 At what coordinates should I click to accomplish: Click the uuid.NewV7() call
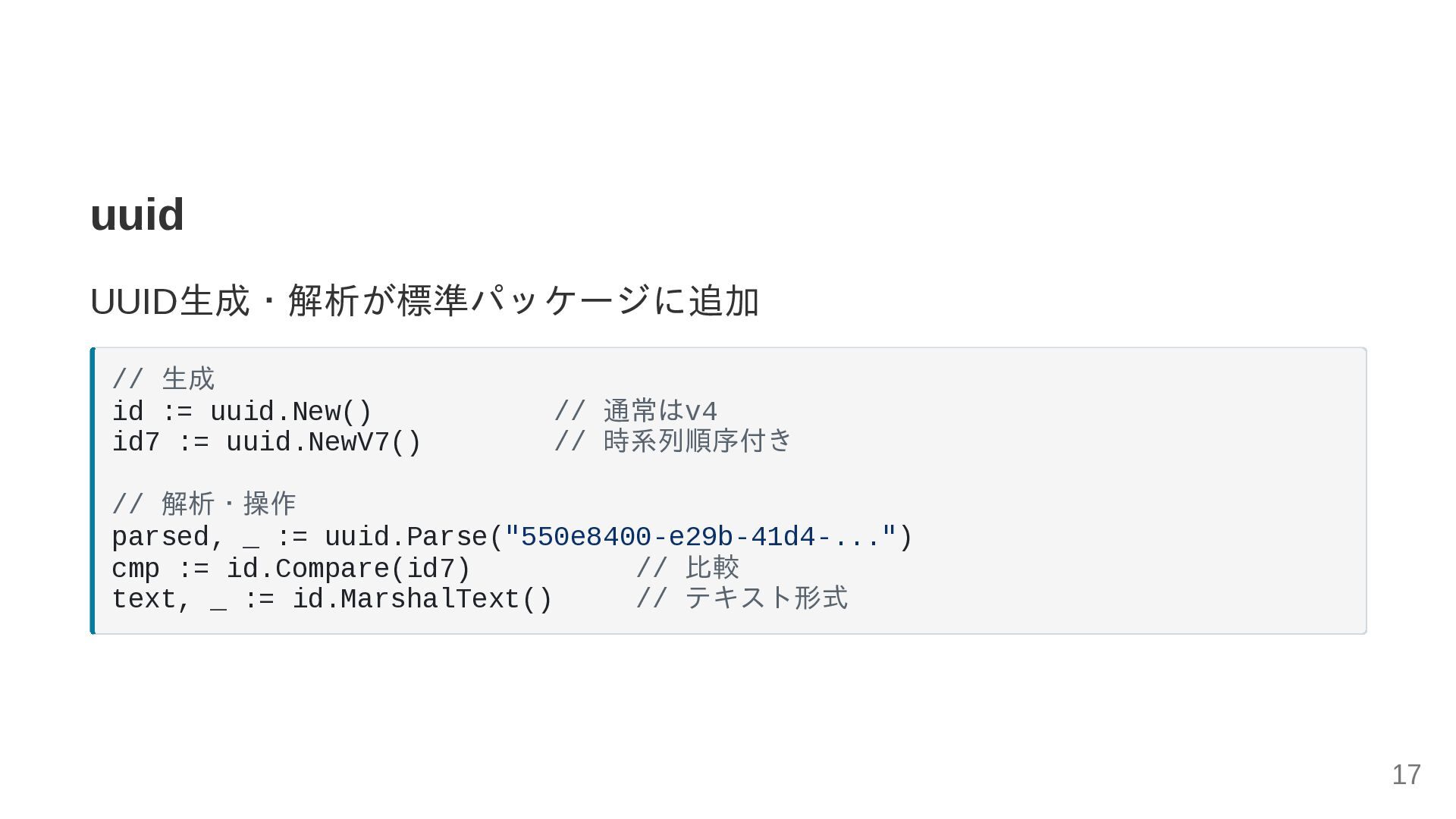[324, 442]
